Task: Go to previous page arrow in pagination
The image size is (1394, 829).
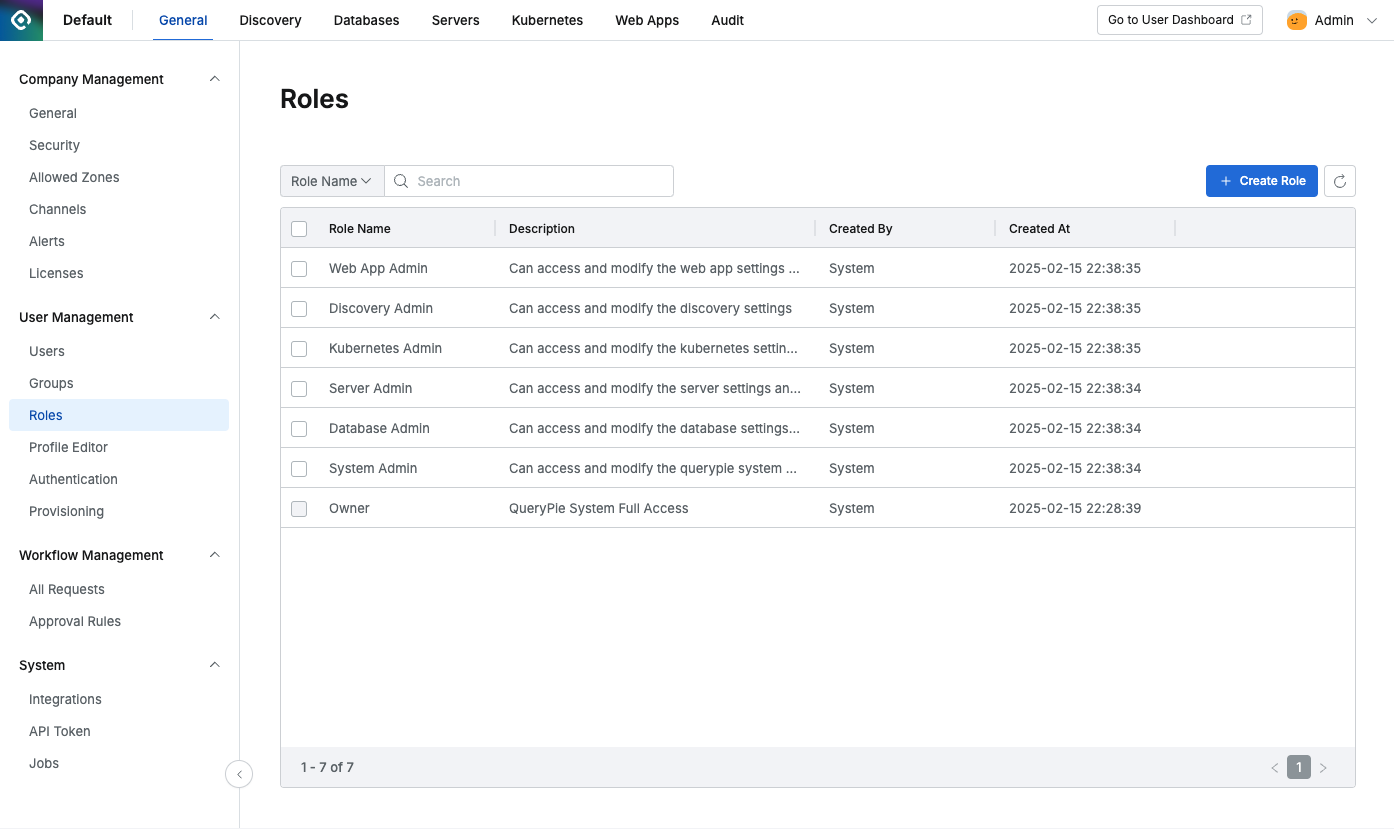Action: pos(1275,768)
